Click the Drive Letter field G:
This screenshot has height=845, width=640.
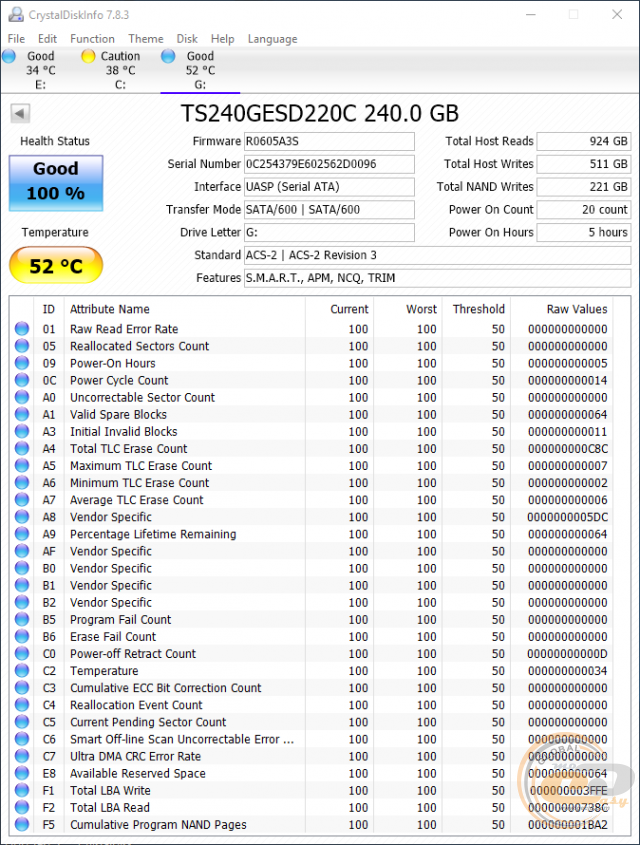coord(329,232)
